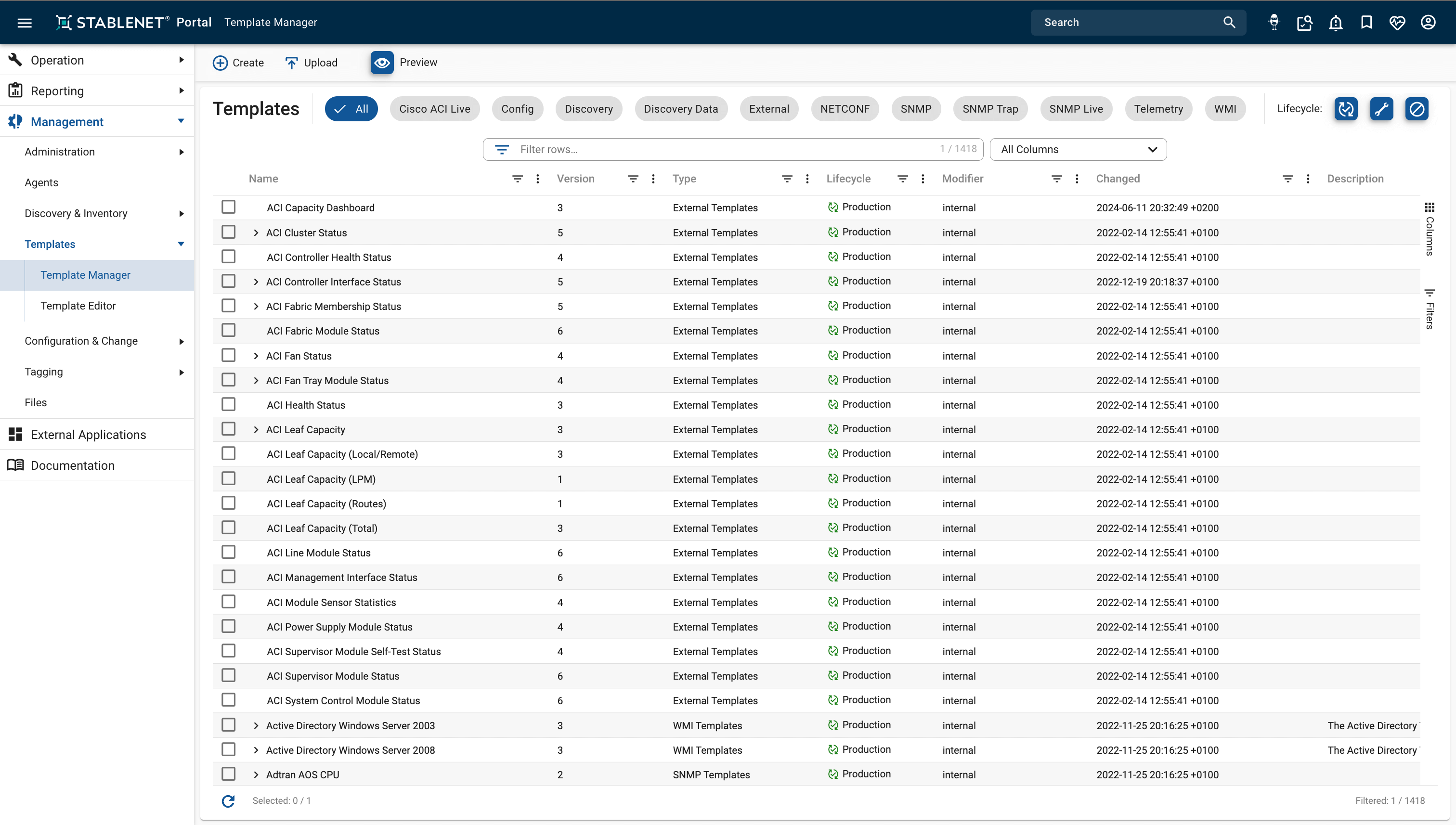Image resolution: width=1456 pixels, height=825 pixels.
Task: Open the Template Editor page
Action: 78,306
